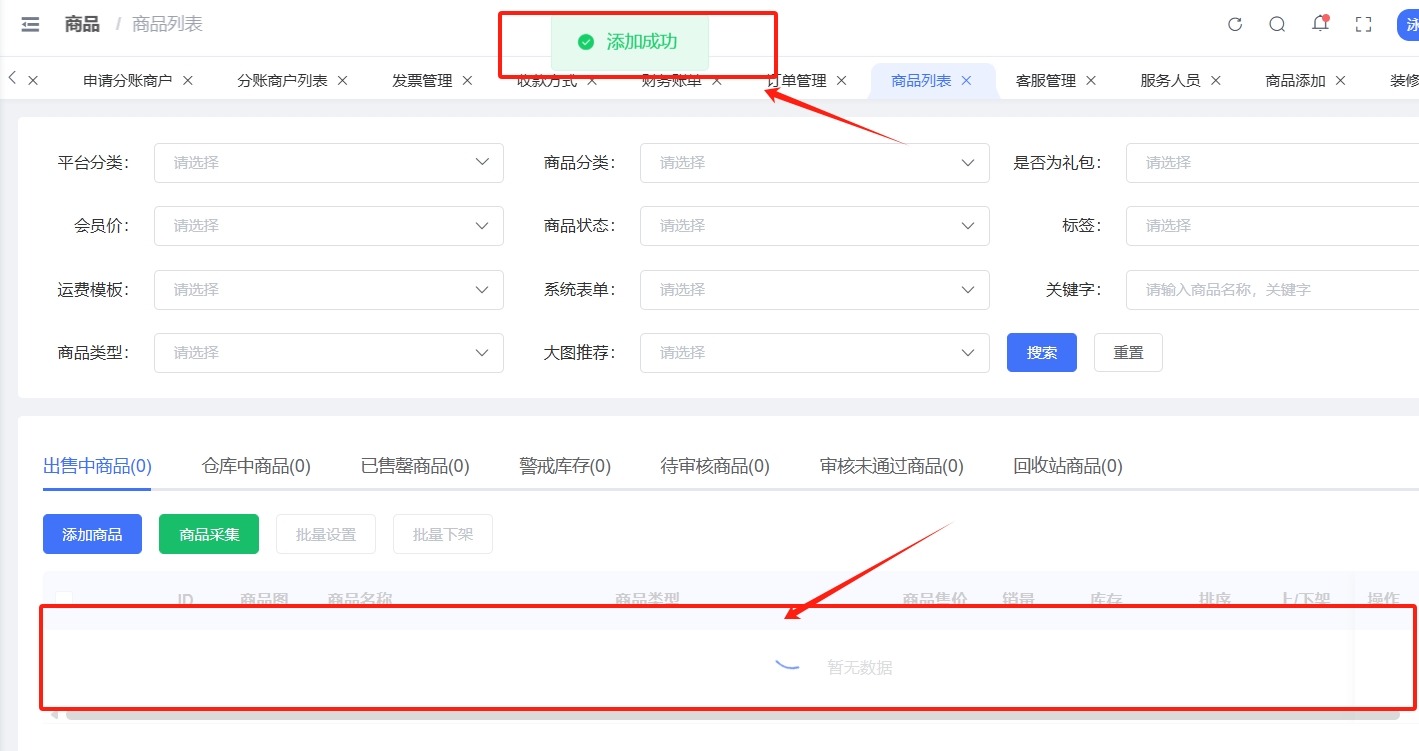The image size is (1419, 751).
Task: Close the 商品列表 tab
Action: [966, 81]
